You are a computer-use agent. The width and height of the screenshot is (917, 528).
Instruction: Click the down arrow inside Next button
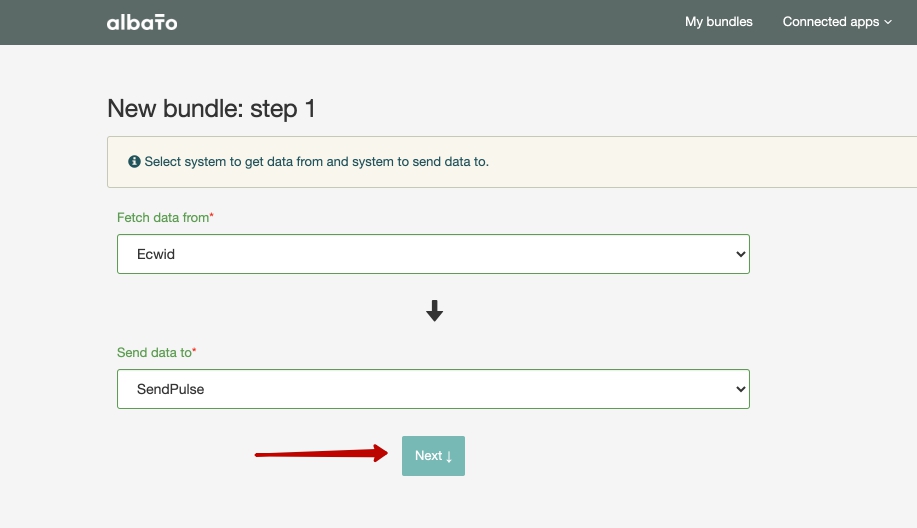449,456
